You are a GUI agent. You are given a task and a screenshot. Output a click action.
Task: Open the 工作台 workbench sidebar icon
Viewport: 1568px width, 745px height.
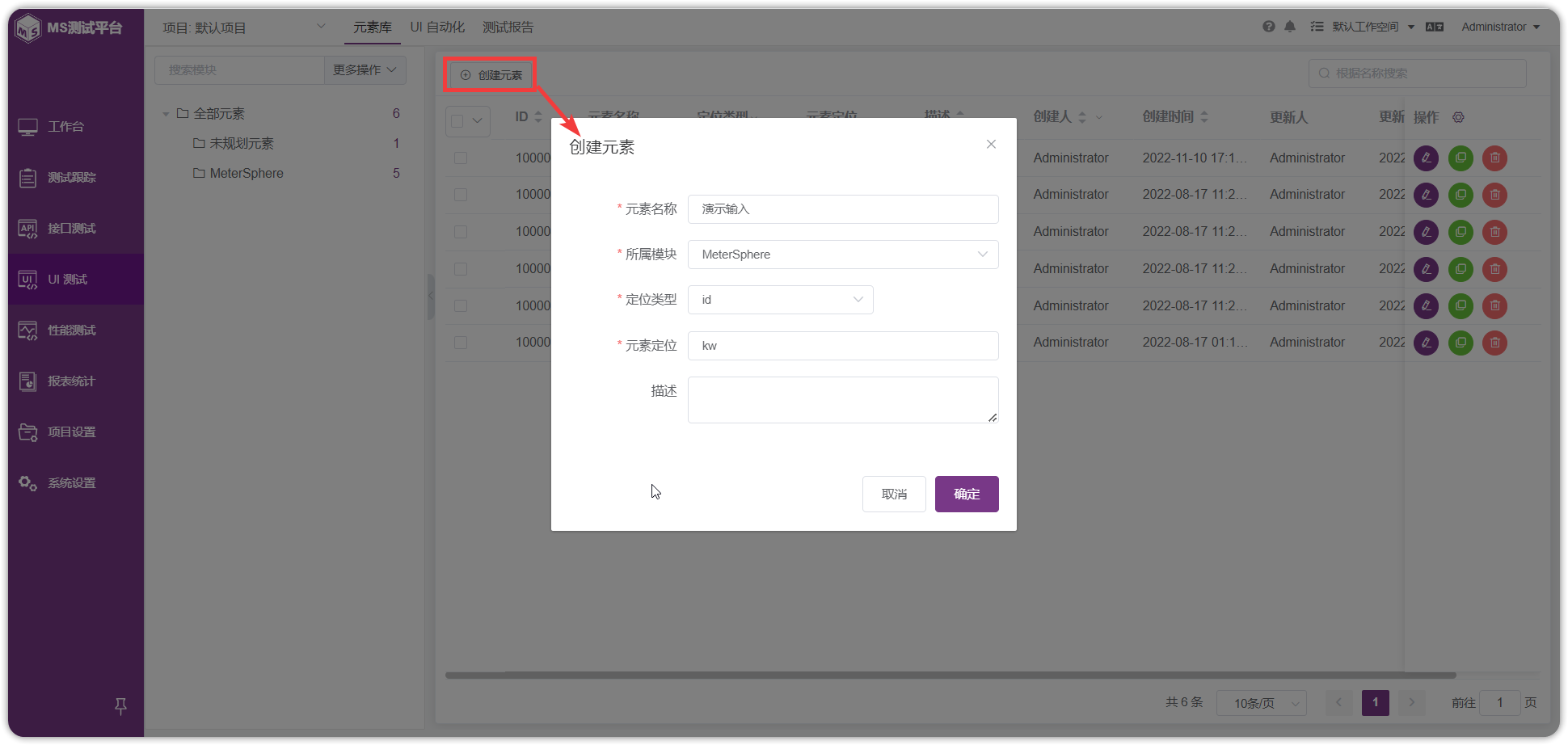(x=28, y=127)
